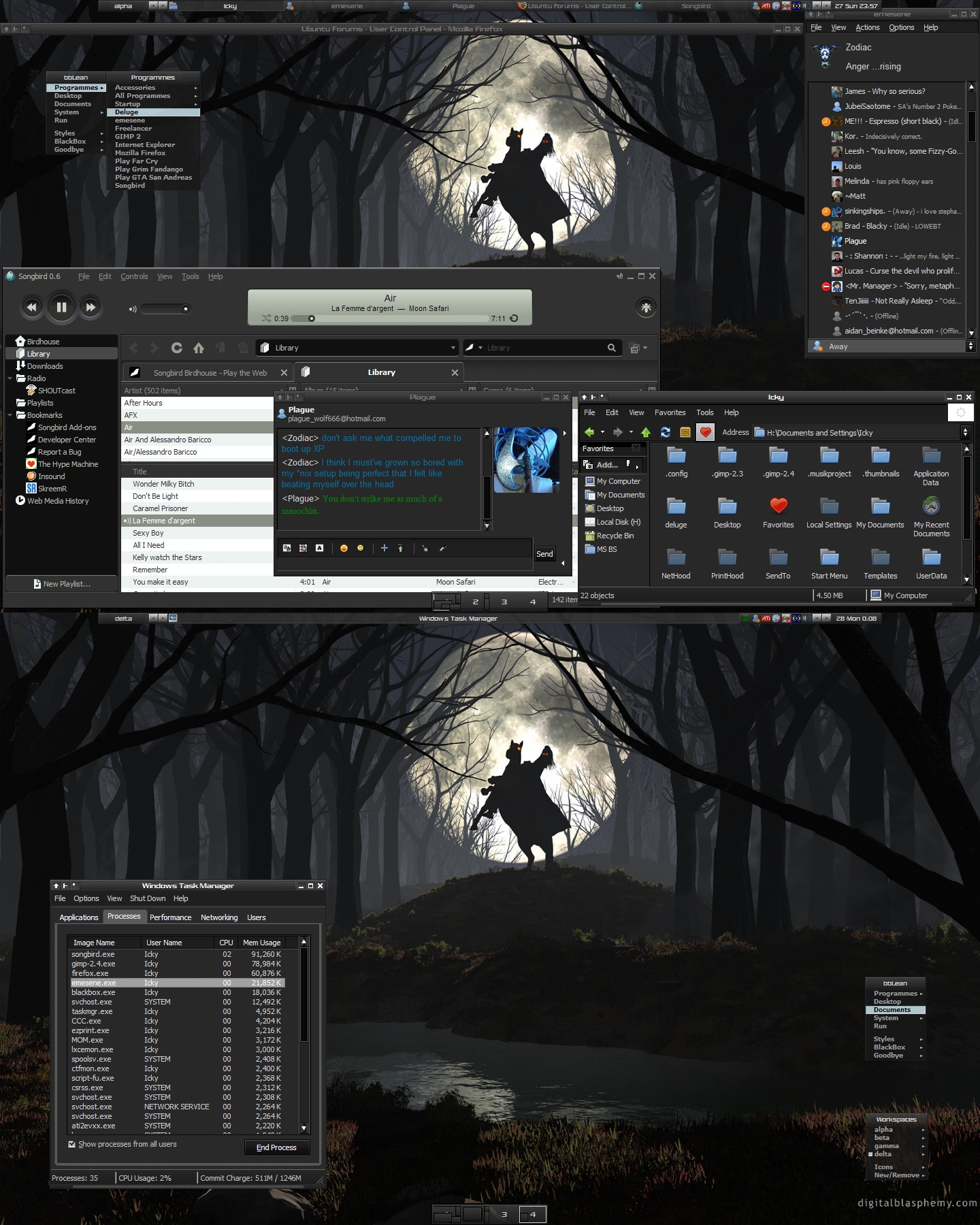Go up one folder in Icky explorer

pyautogui.click(x=646, y=432)
